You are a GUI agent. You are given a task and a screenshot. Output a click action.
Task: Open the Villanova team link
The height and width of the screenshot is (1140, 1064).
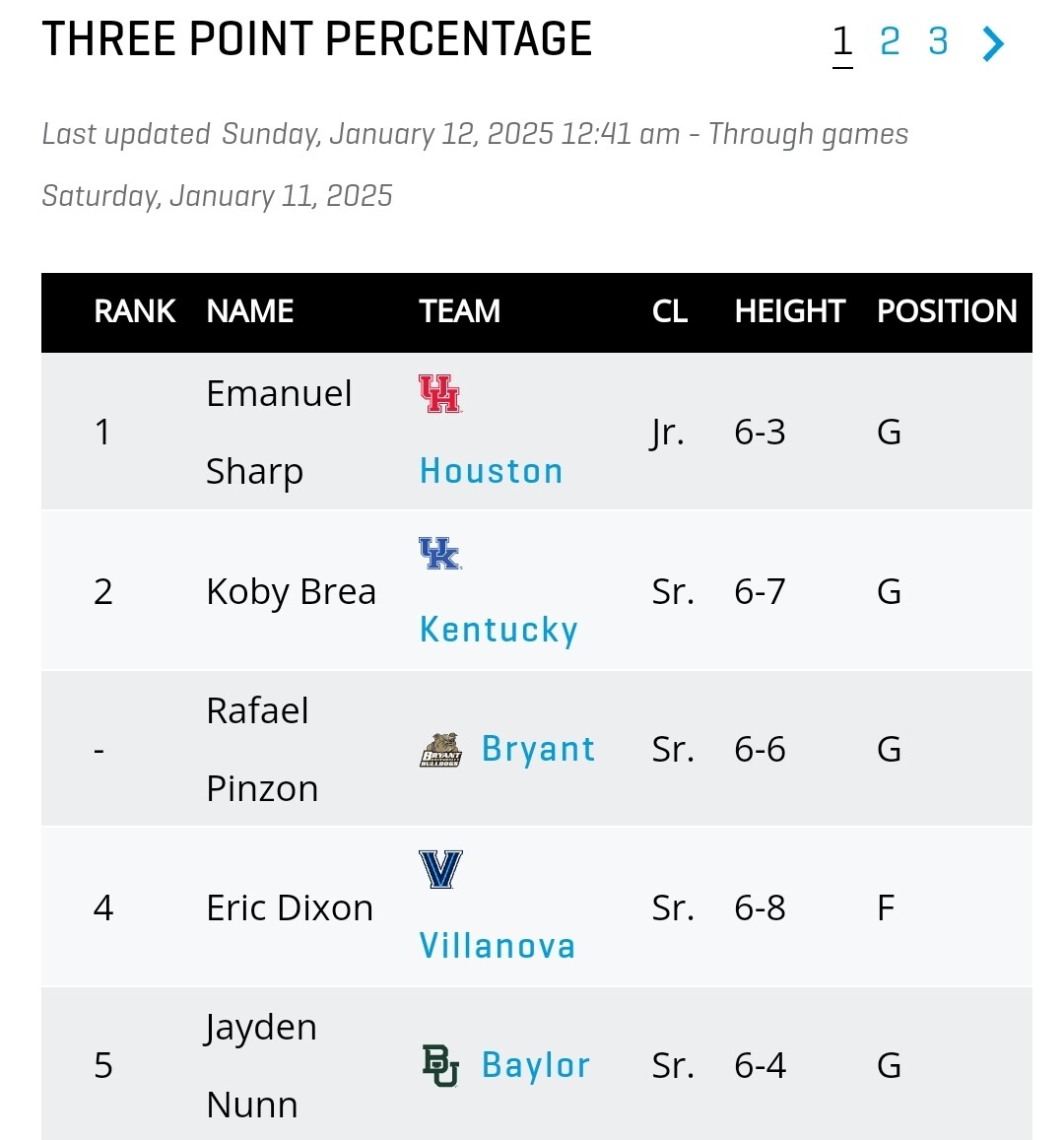tap(498, 946)
